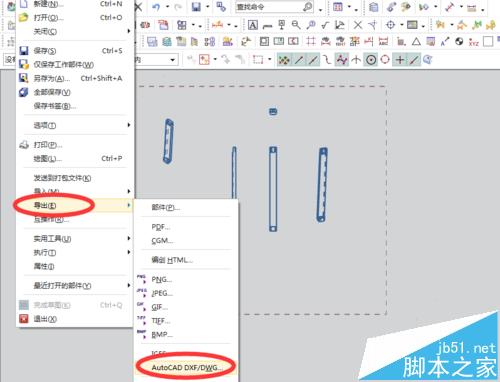500x382 pixels.
Task: Open the Export (导出) submenu
Action: 75,205
